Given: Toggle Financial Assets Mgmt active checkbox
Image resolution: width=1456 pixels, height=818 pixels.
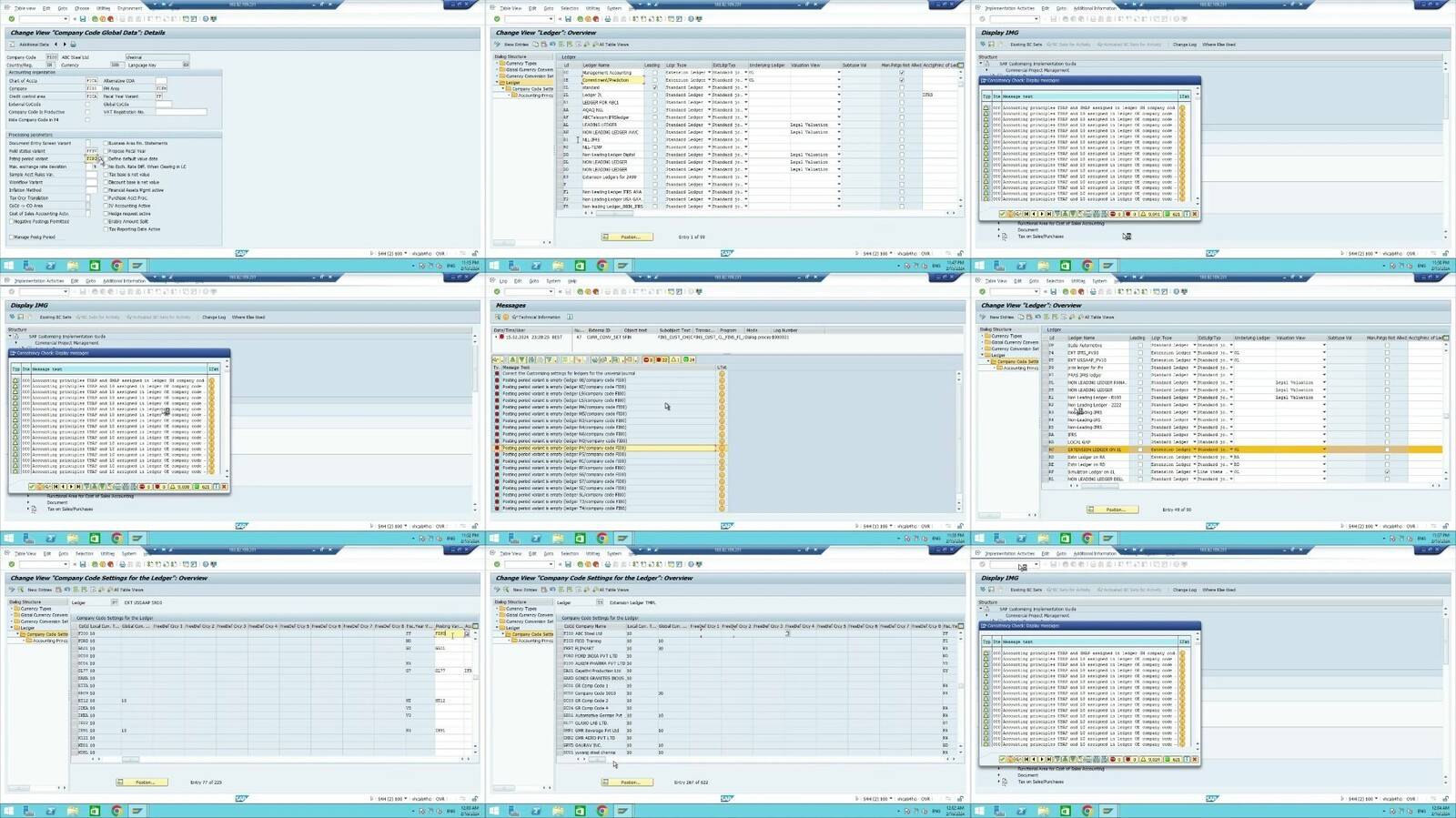Looking at the screenshot, I should point(106,190).
